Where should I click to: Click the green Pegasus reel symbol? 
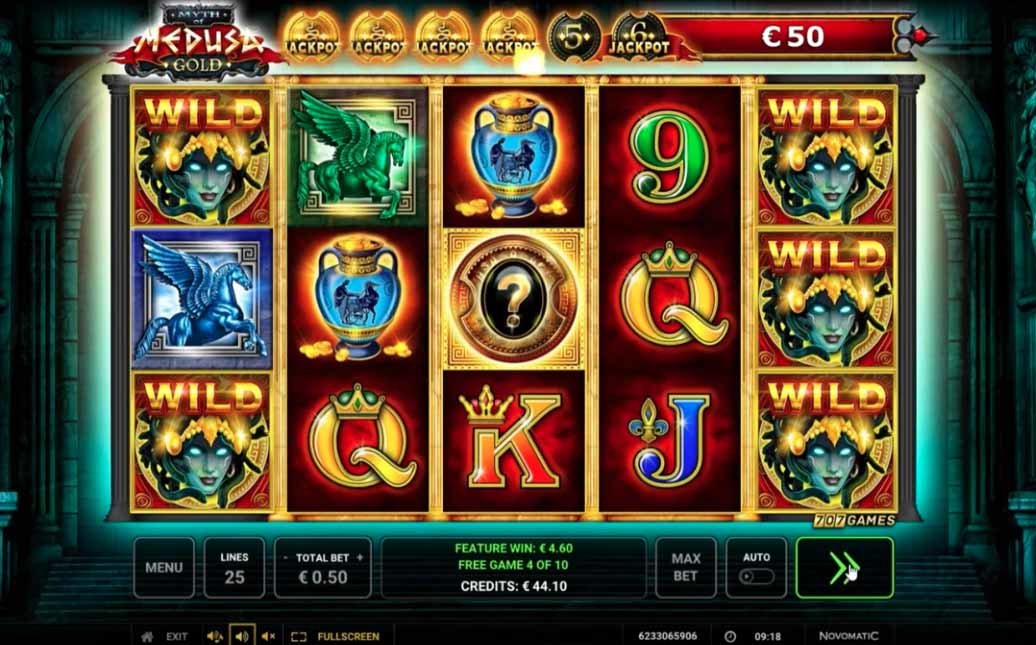pyautogui.click(x=357, y=157)
